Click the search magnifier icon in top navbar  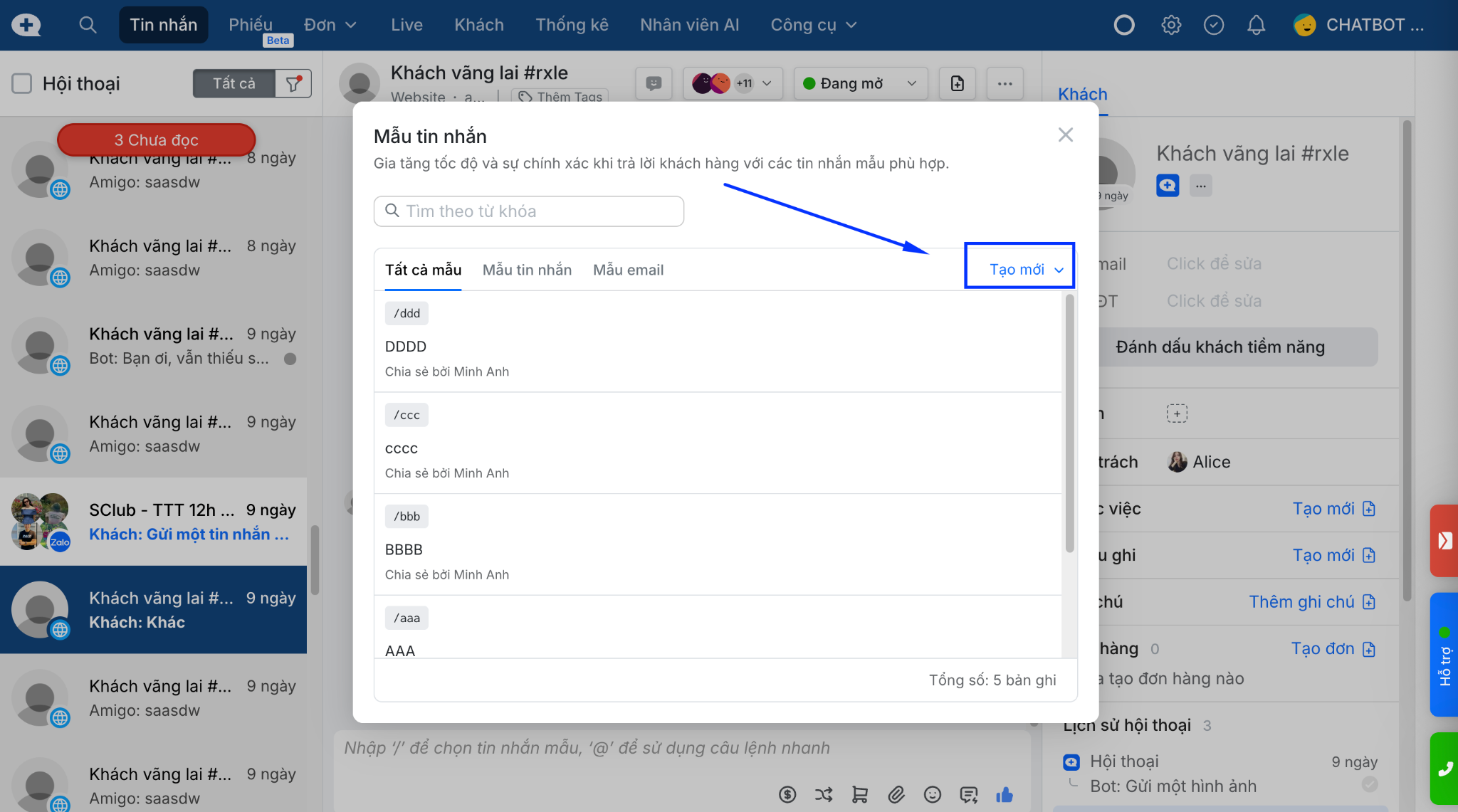tap(88, 25)
